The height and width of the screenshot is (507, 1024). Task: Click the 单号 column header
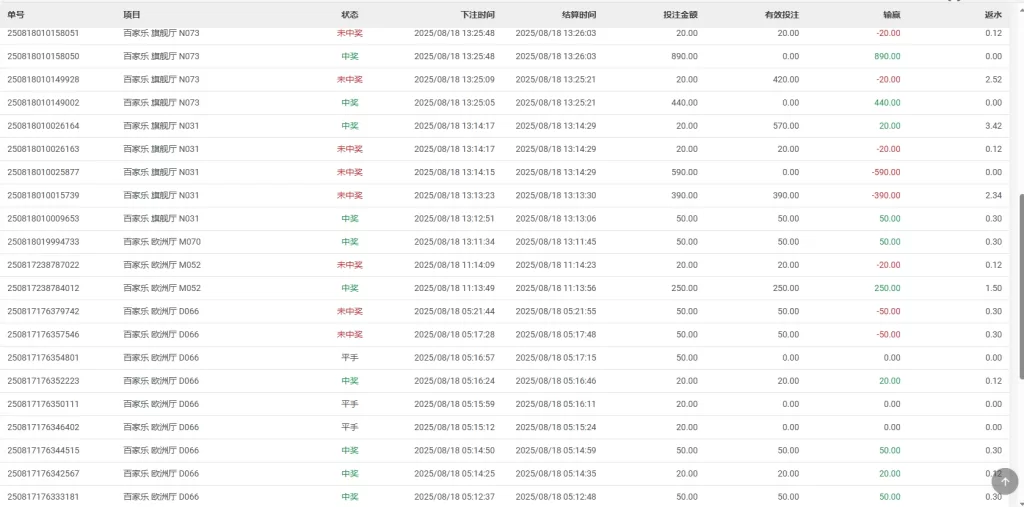(x=16, y=14)
